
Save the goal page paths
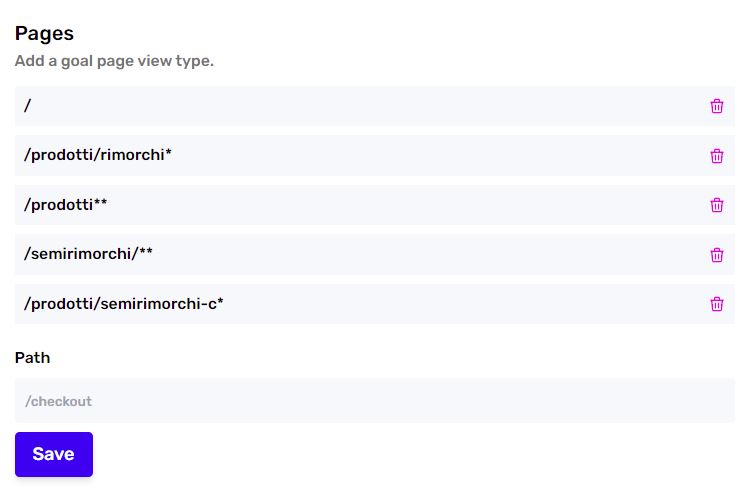click(x=54, y=454)
